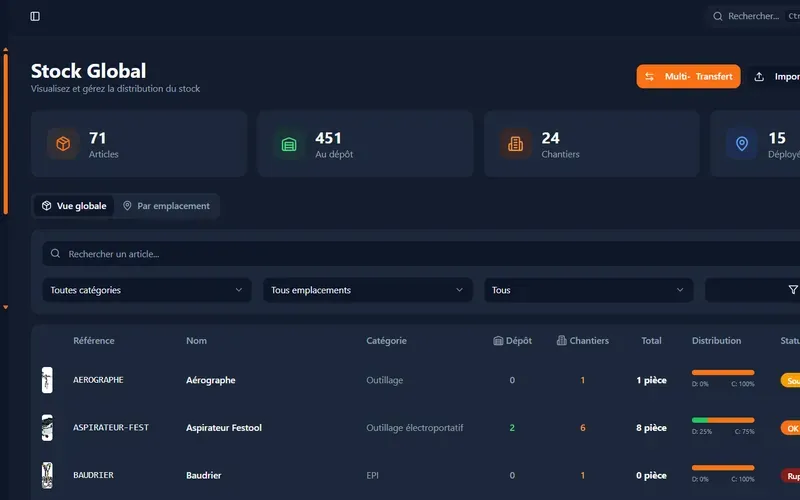This screenshot has height=500, width=800.
Task: Switch to the Par emplacement tab
Action: (166, 206)
